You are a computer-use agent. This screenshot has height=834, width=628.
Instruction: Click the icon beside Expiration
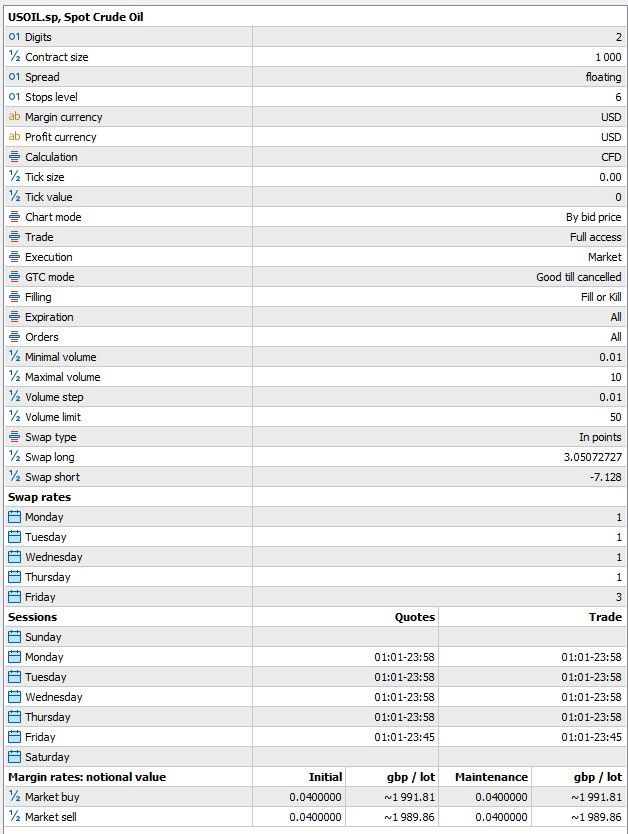(14, 316)
